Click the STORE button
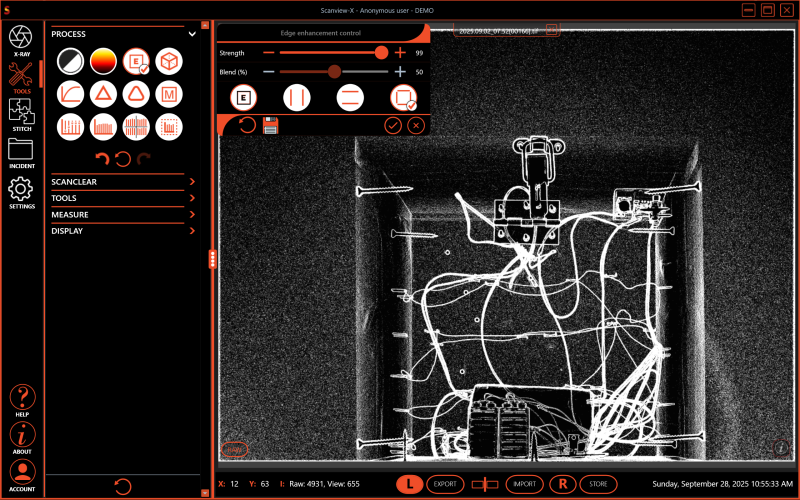 (x=598, y=484)
